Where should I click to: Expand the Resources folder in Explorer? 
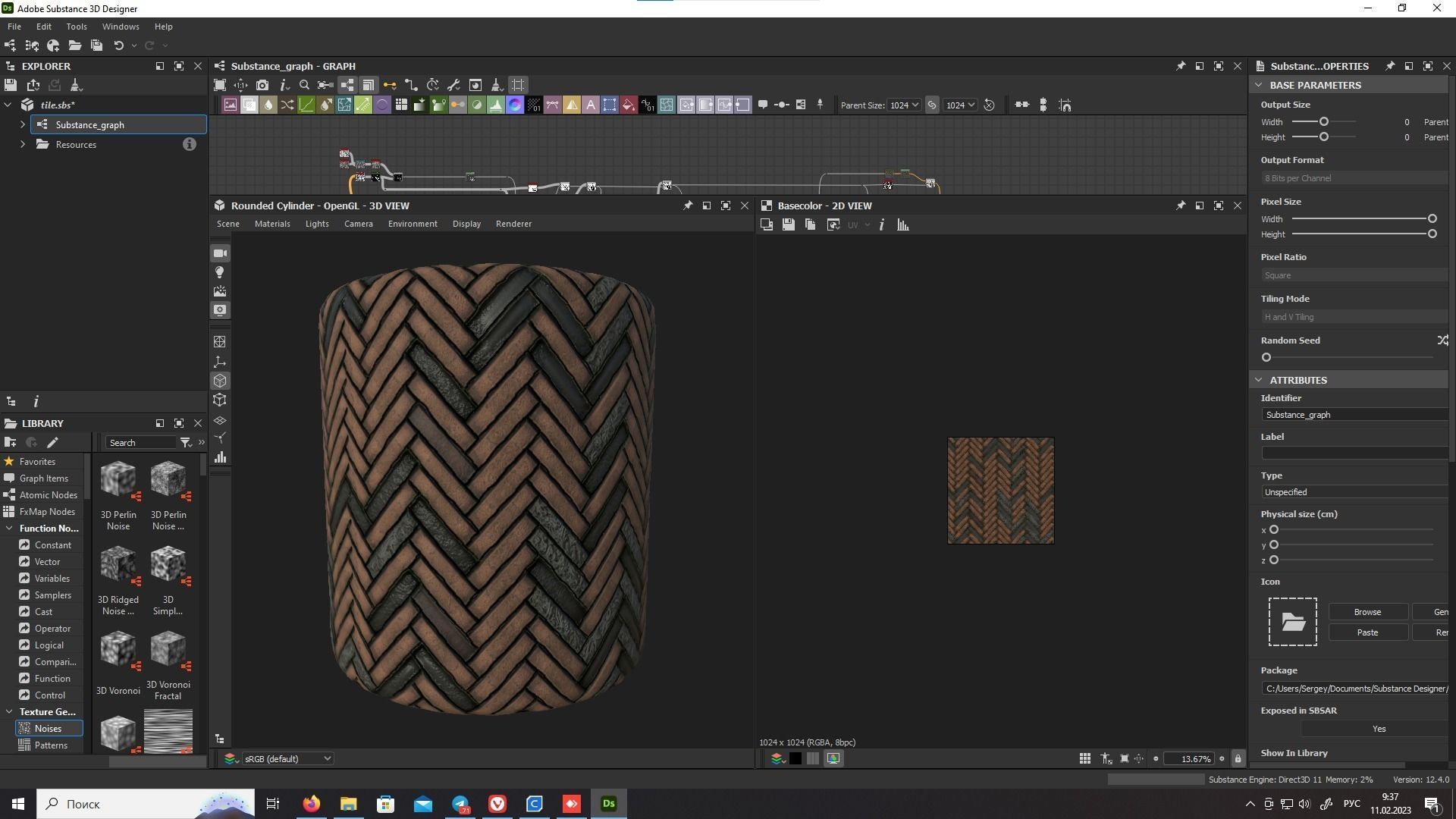(x=23, y=144)
